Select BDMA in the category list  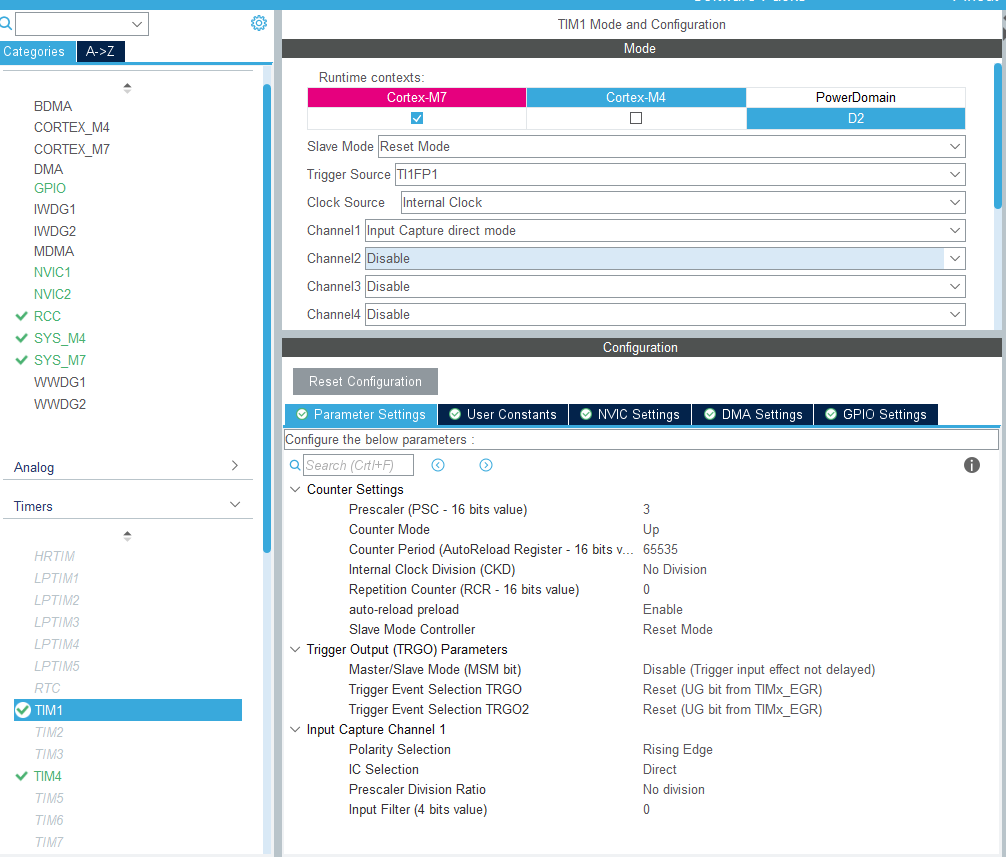point(53,106)
